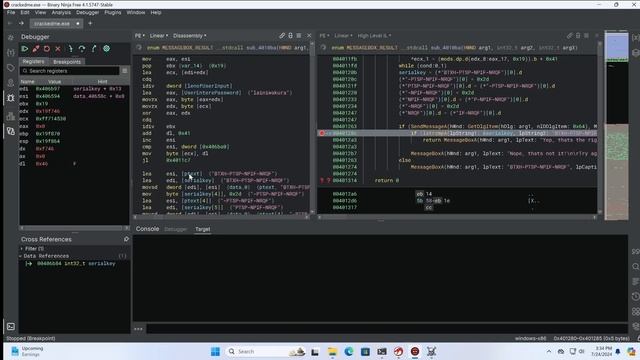The height and width of the screenshot is (360, 640).
Task: Close the disassembly pane
Action: (309, 36)
